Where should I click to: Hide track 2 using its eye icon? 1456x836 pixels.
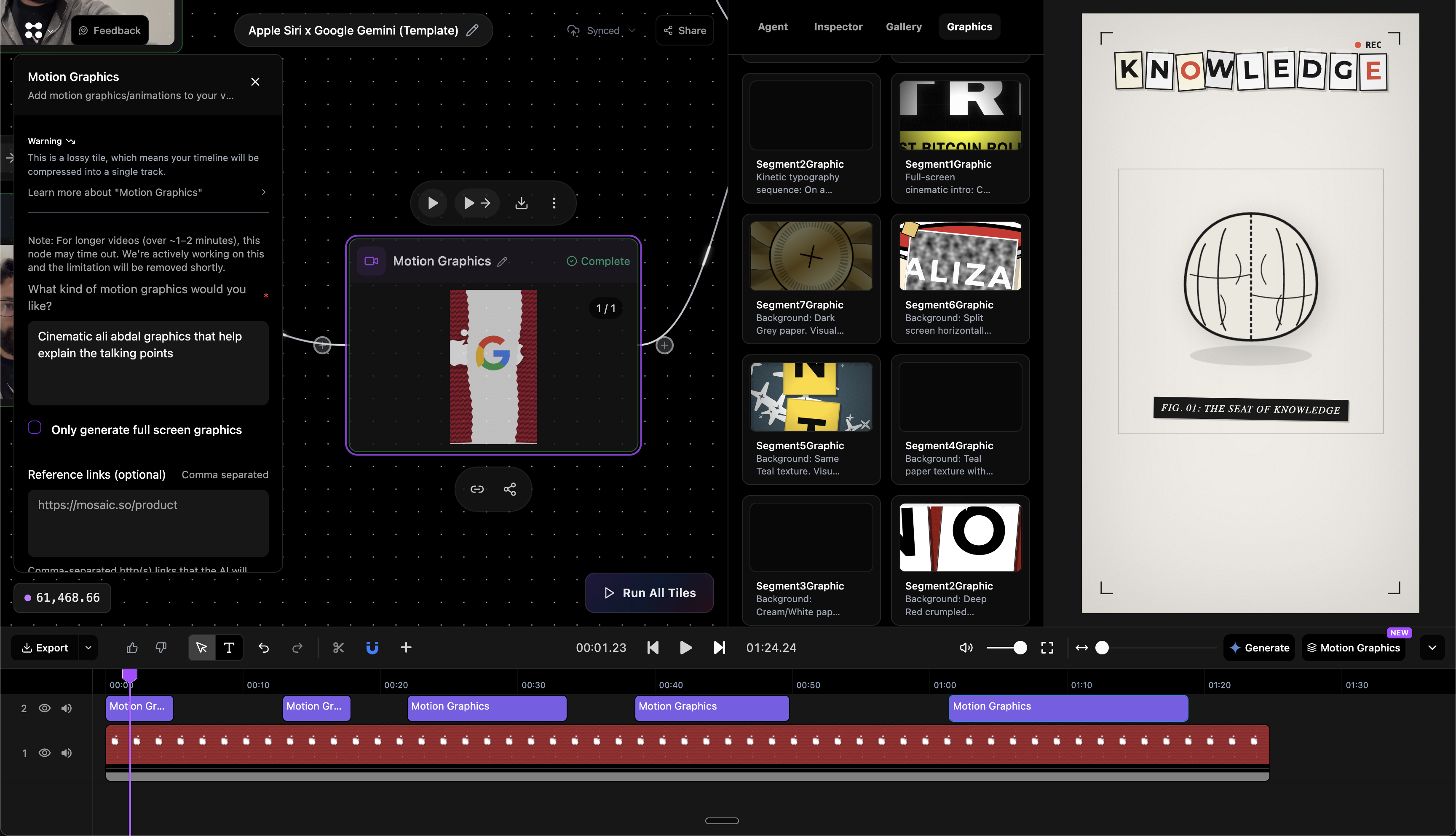tap(45, 708)
